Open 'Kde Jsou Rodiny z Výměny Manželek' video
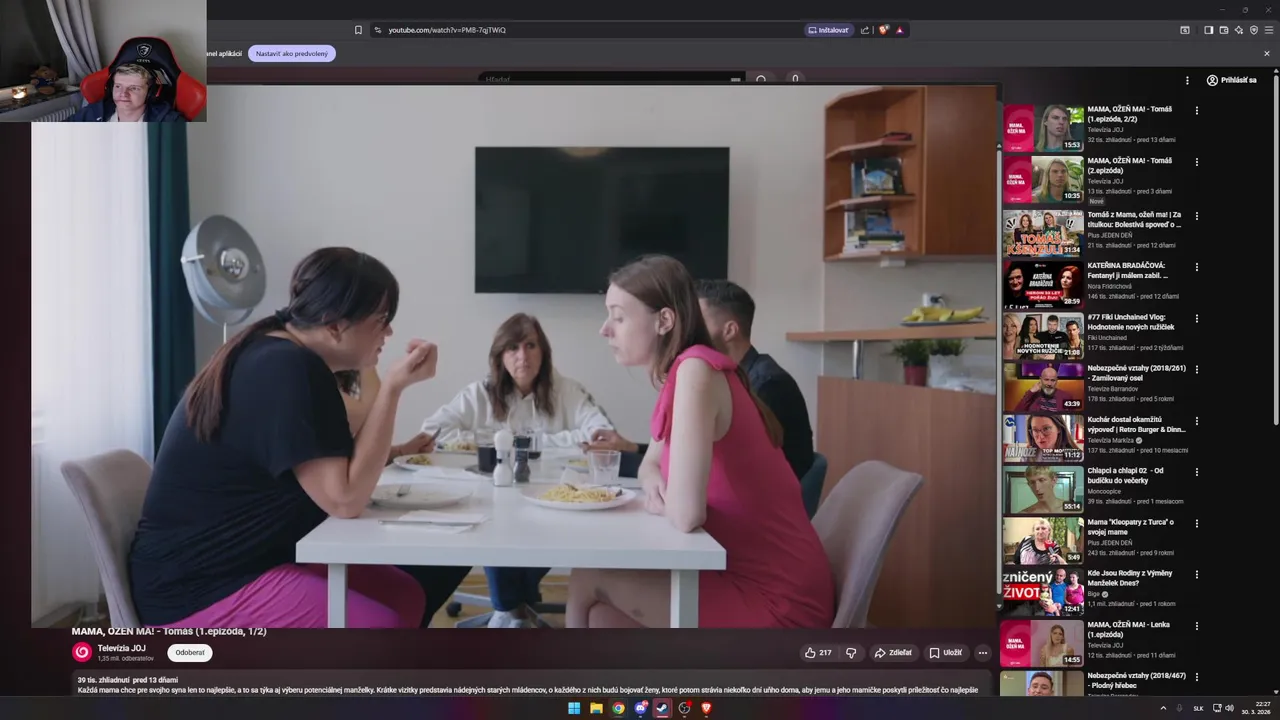 pos(1130,578)
